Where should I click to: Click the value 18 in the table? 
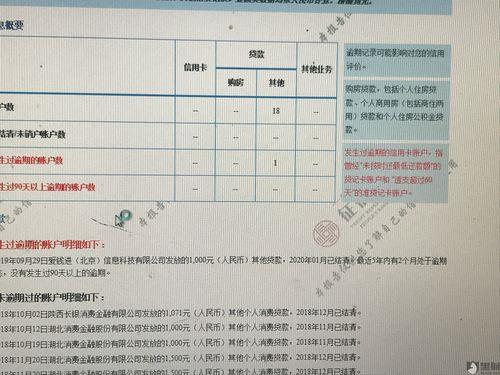276,111
